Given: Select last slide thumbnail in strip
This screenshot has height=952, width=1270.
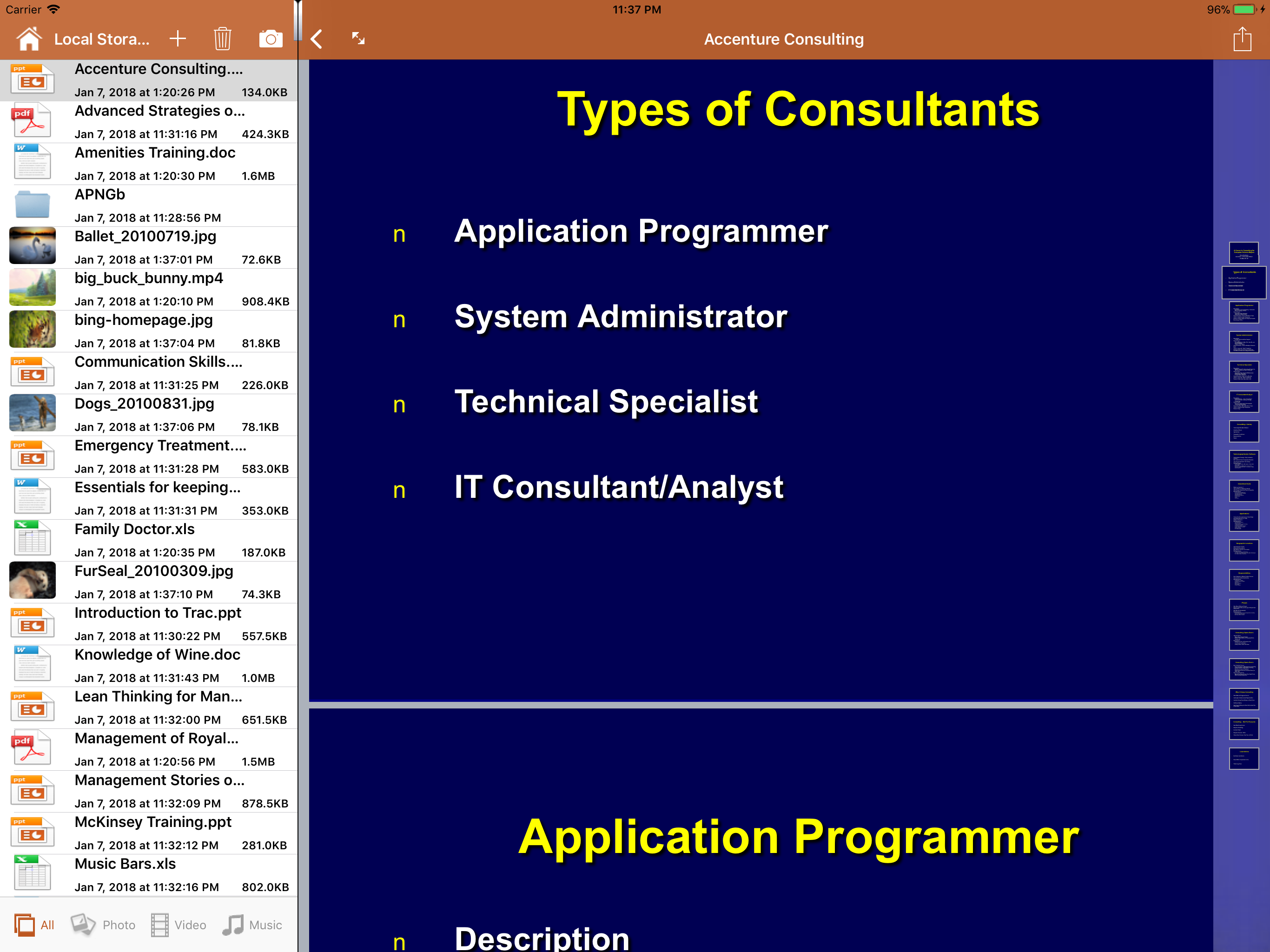Looking at the screenshot, I should coord(1244,758).
